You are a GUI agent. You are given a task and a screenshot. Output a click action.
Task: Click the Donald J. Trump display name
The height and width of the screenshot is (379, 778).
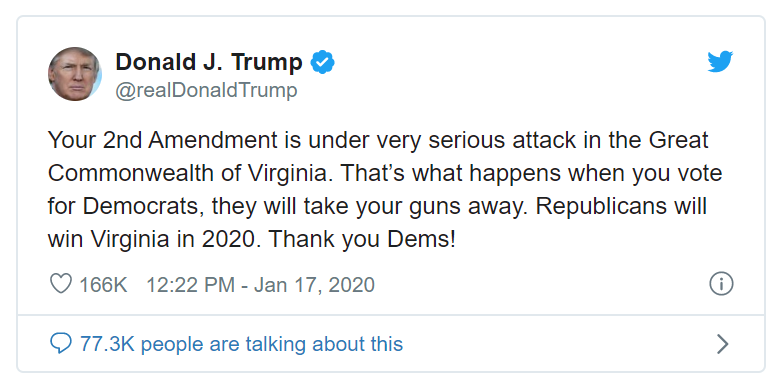click(x=209, y=62)
